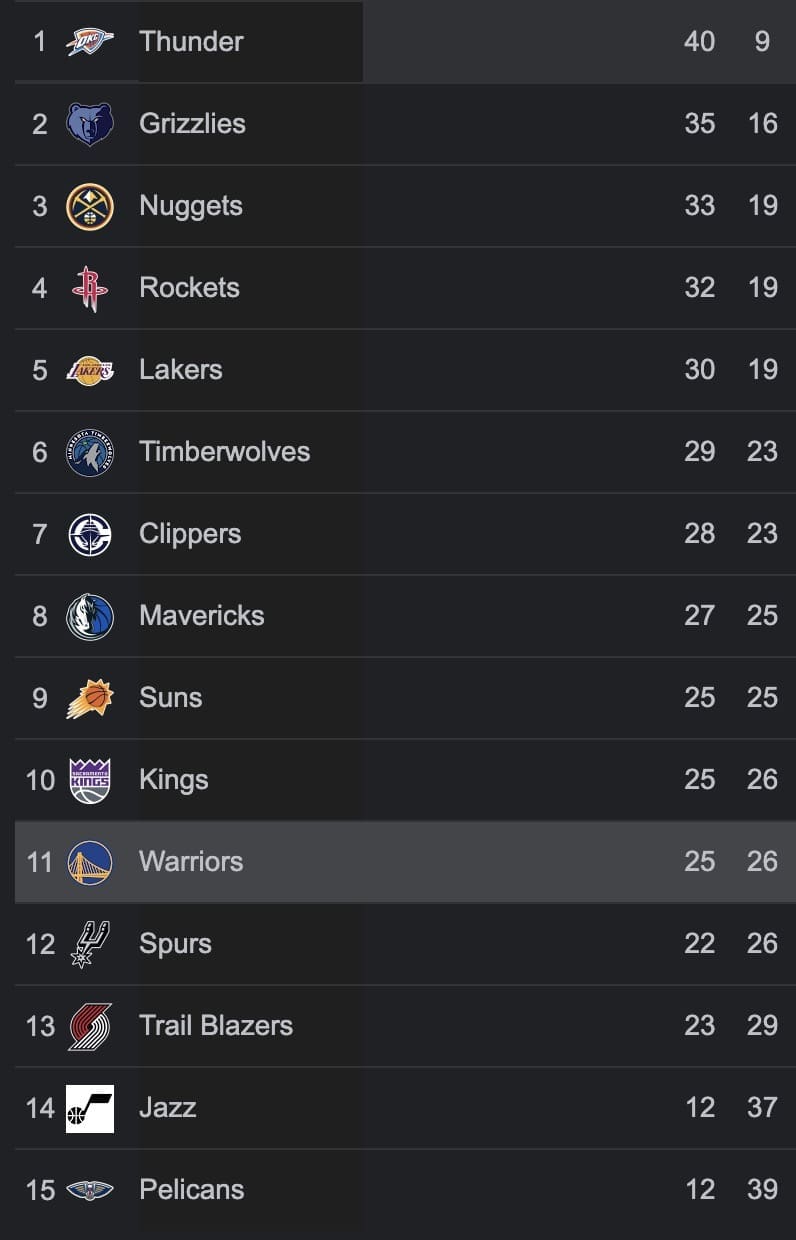Click the Clippers team logo
Viewport: 796px width, 1240px height.
point(90,534)
